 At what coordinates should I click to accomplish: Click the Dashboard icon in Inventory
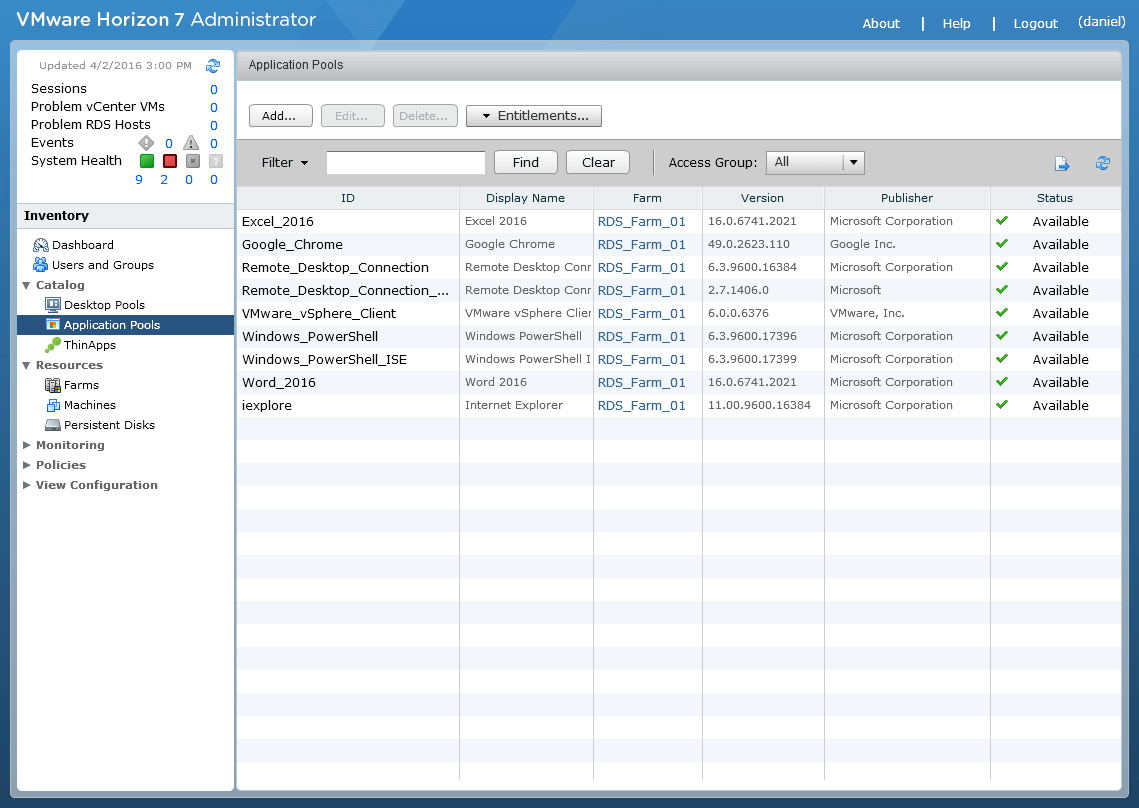coord(41,245)
